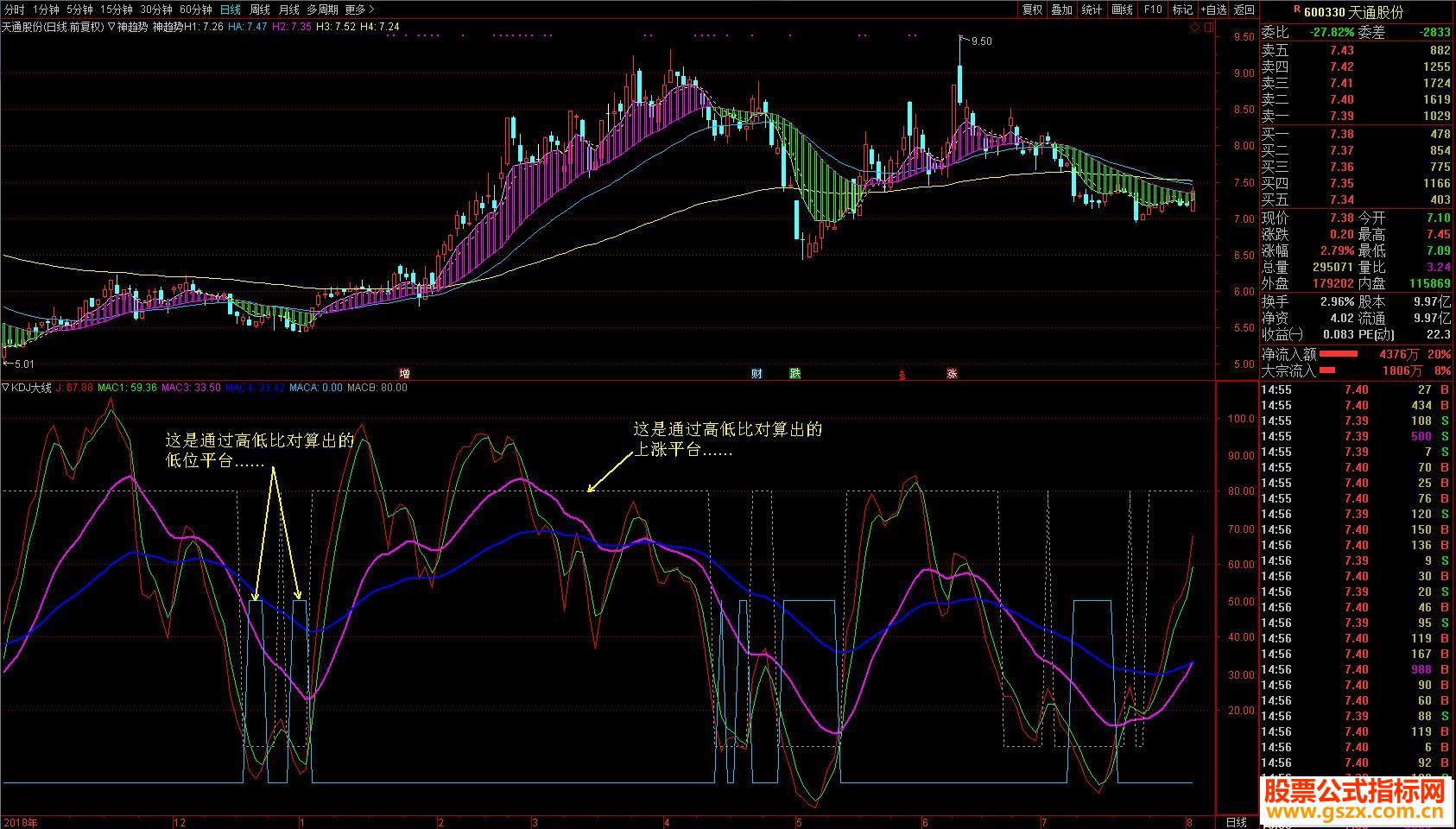Open the 统计 statistics tool
The width and height of the screenshot is (1456, 829).
(x=1092, y=9)
